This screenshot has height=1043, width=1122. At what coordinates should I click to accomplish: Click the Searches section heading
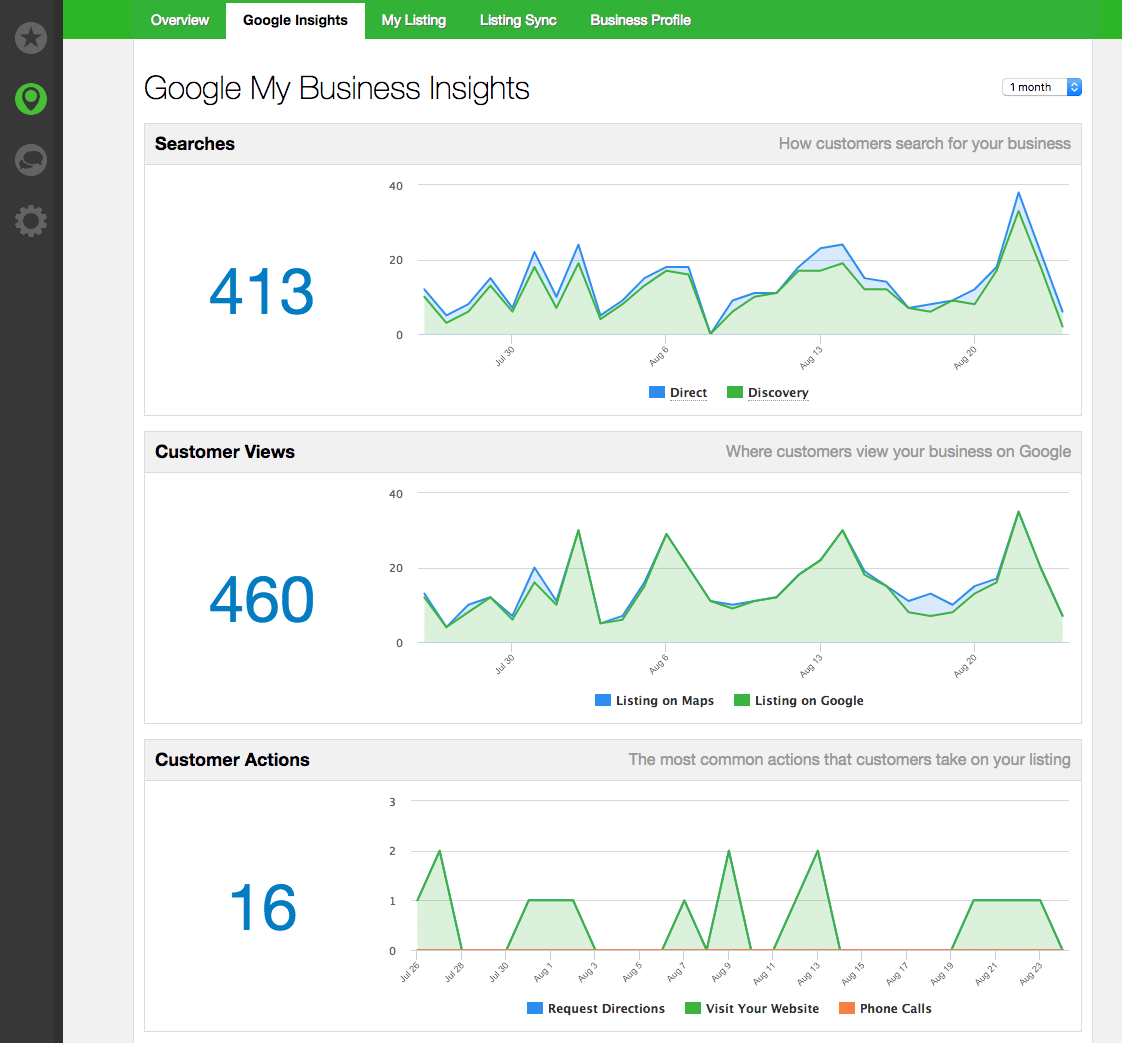pyautogui.click(x=195, y=144)
